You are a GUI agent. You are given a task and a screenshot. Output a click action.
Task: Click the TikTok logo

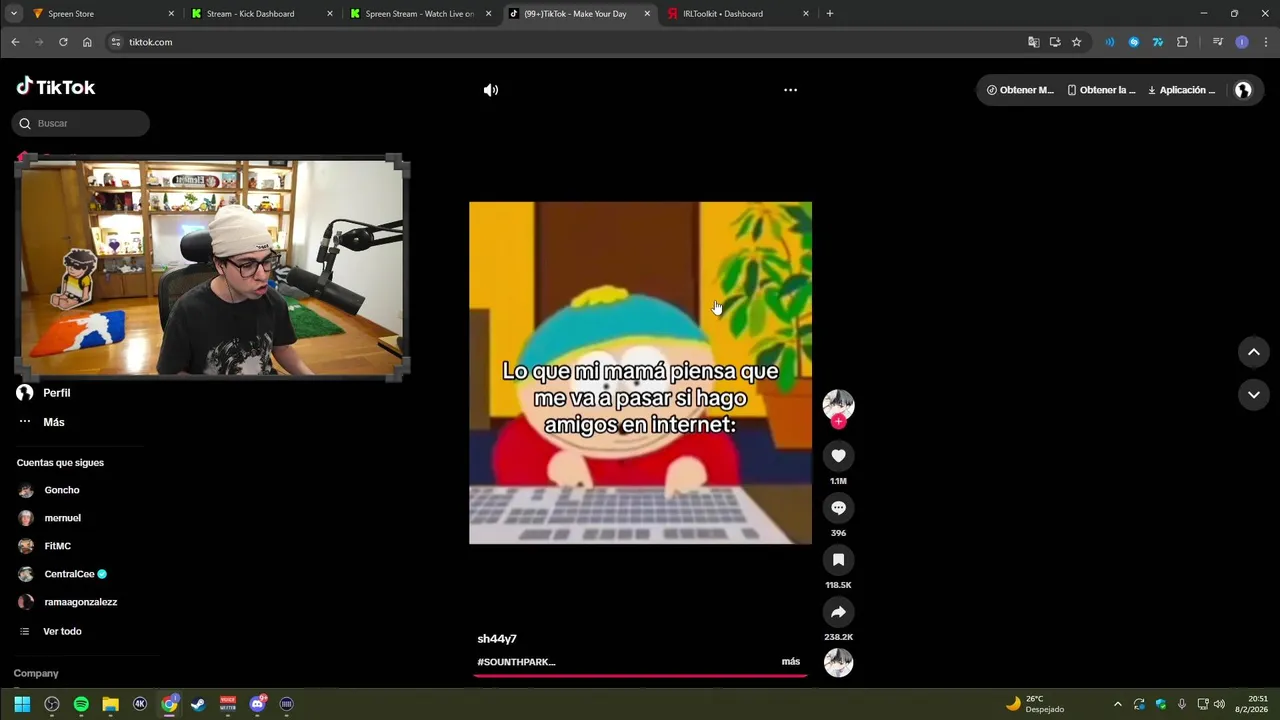[56, 87]
